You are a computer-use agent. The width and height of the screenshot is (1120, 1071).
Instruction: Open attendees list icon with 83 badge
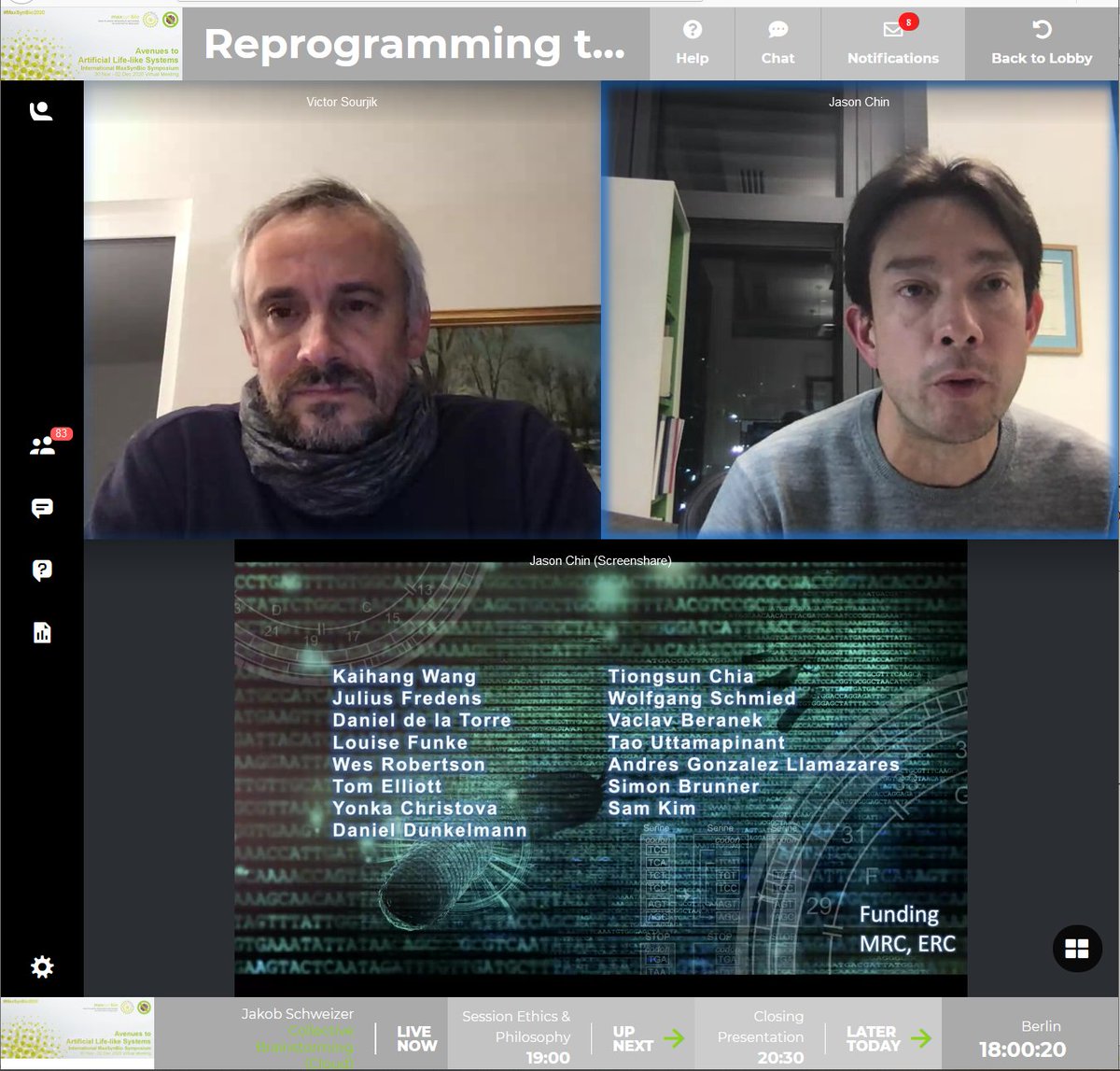click(42, 445)
